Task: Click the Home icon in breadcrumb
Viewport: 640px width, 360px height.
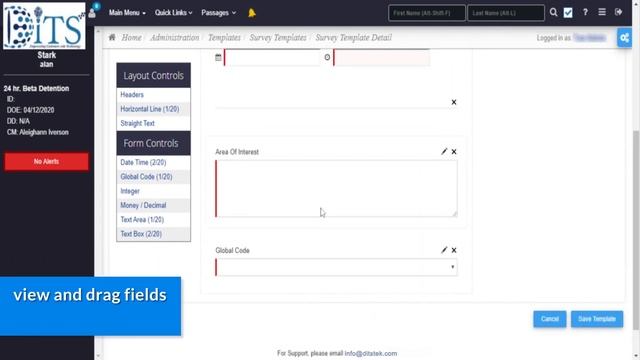Action: click(x=112, y=38)
